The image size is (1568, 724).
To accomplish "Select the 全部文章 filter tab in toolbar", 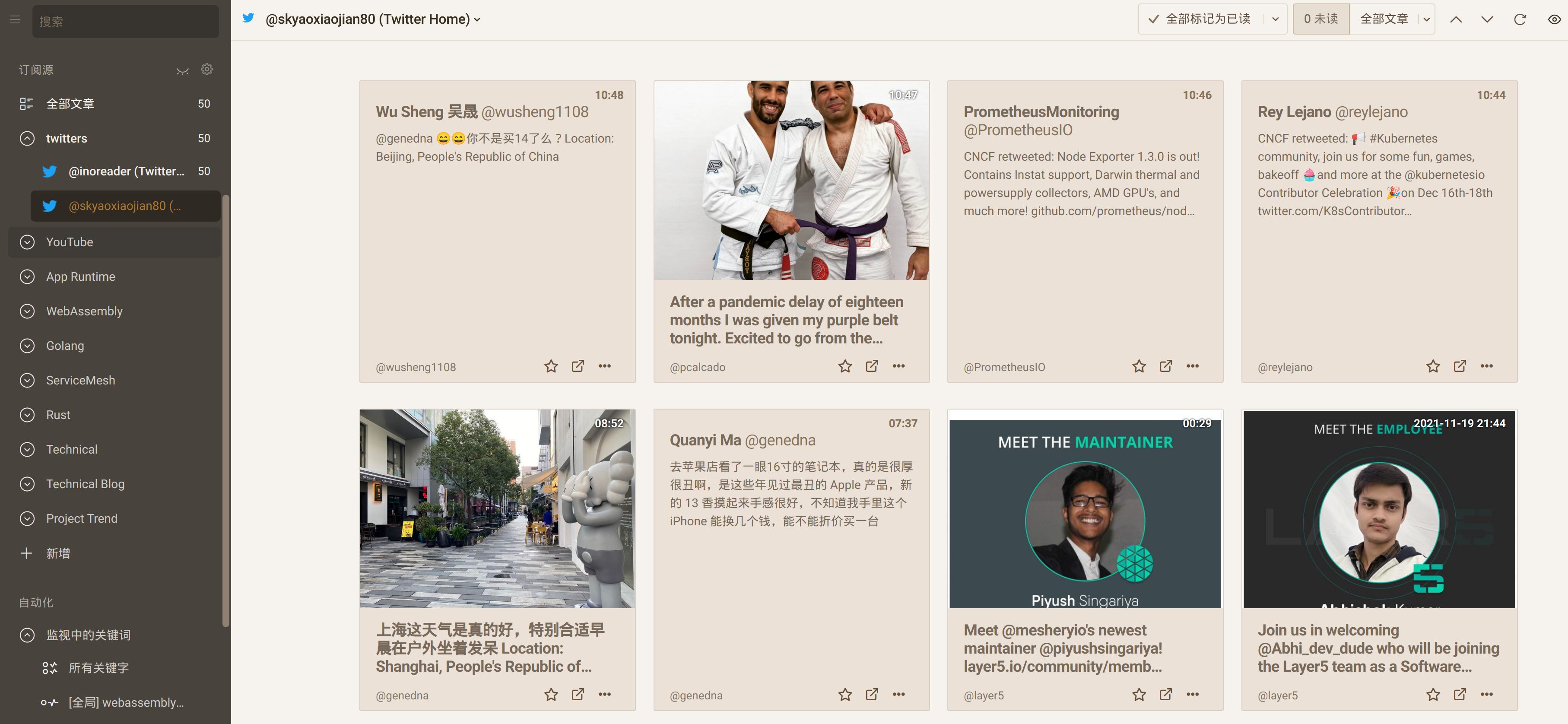I will (1384, 19).
